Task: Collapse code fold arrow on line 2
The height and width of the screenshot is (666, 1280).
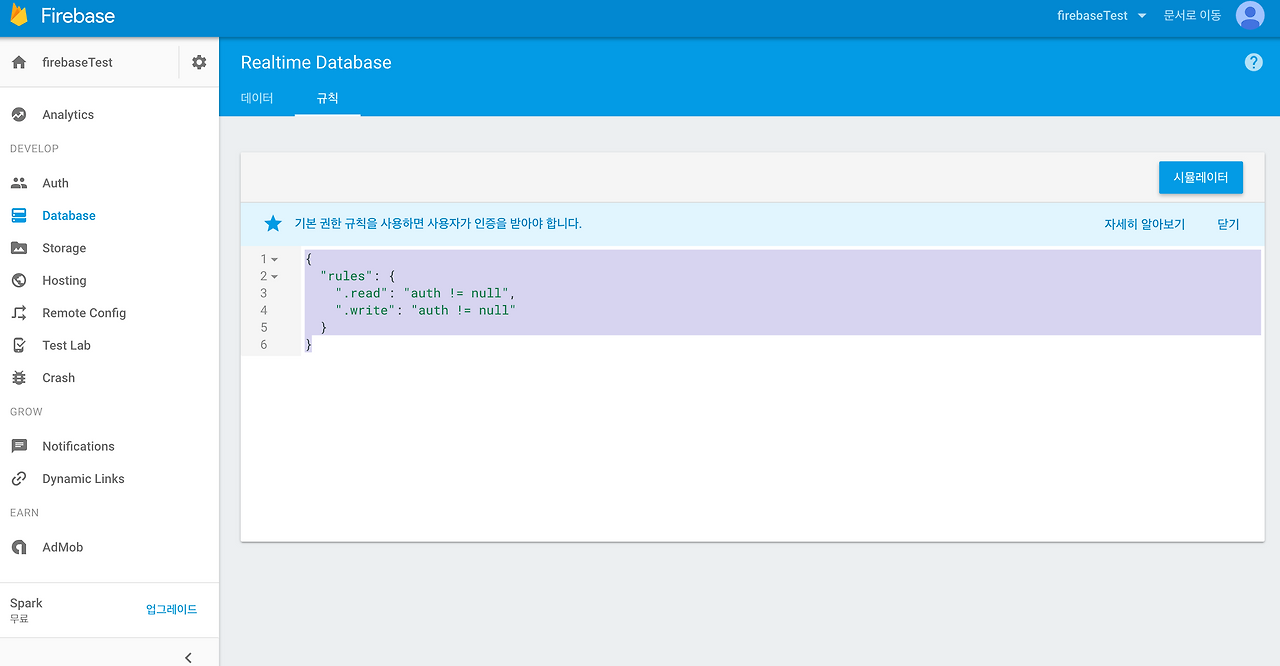Action: tap(275, 276)
